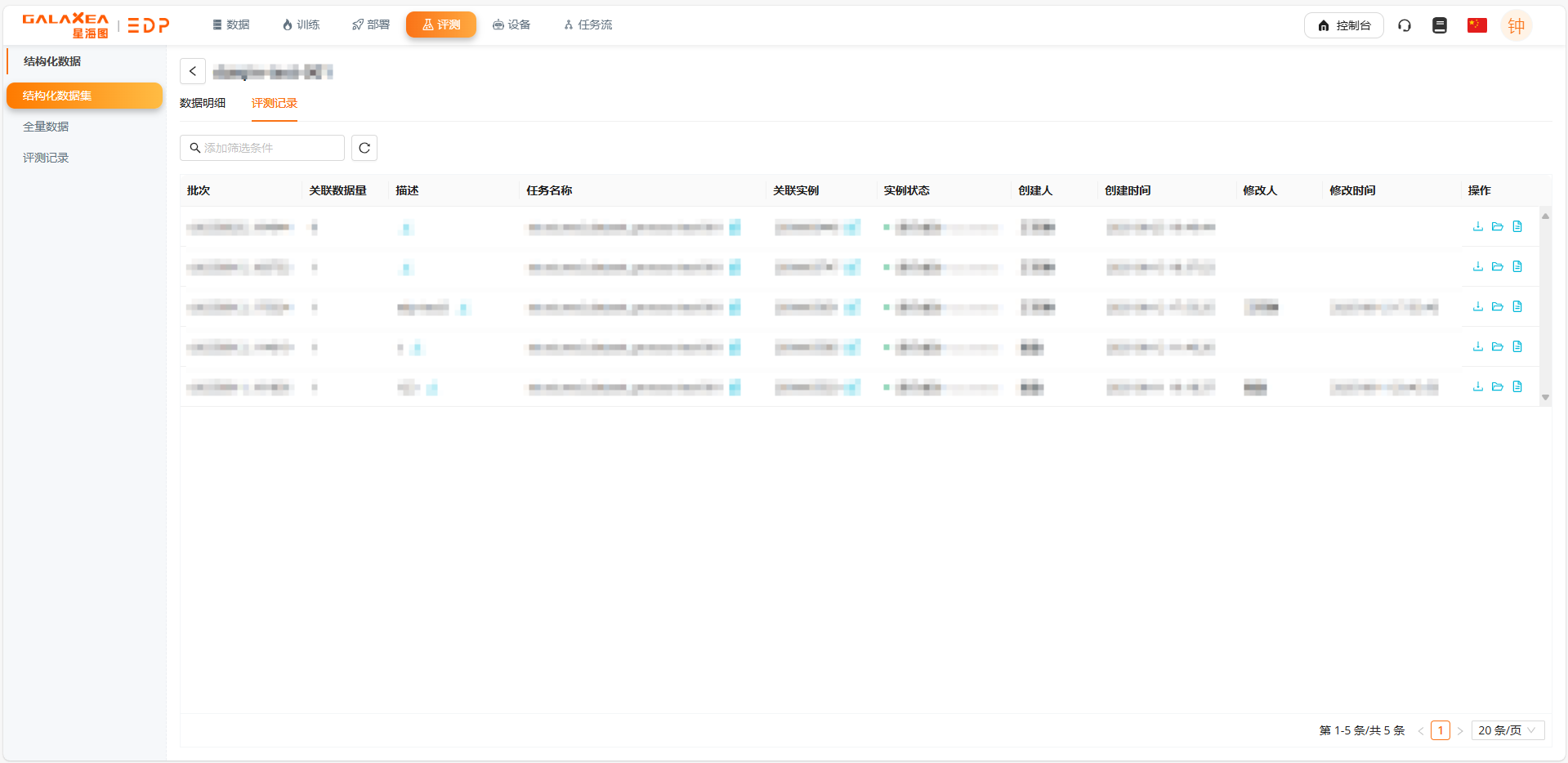Click the back arrow beside the dataset name
The height and width of the screenshot is (763, 1568).
pyautogui.click(x=193, y=71)
